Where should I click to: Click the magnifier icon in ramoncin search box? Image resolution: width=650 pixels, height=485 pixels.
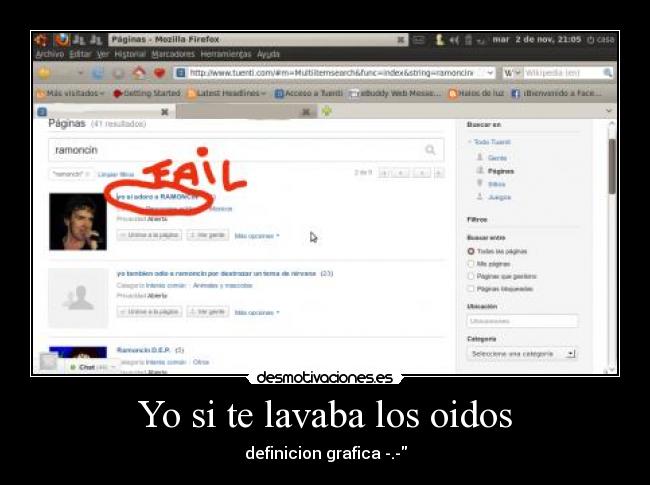431,150
